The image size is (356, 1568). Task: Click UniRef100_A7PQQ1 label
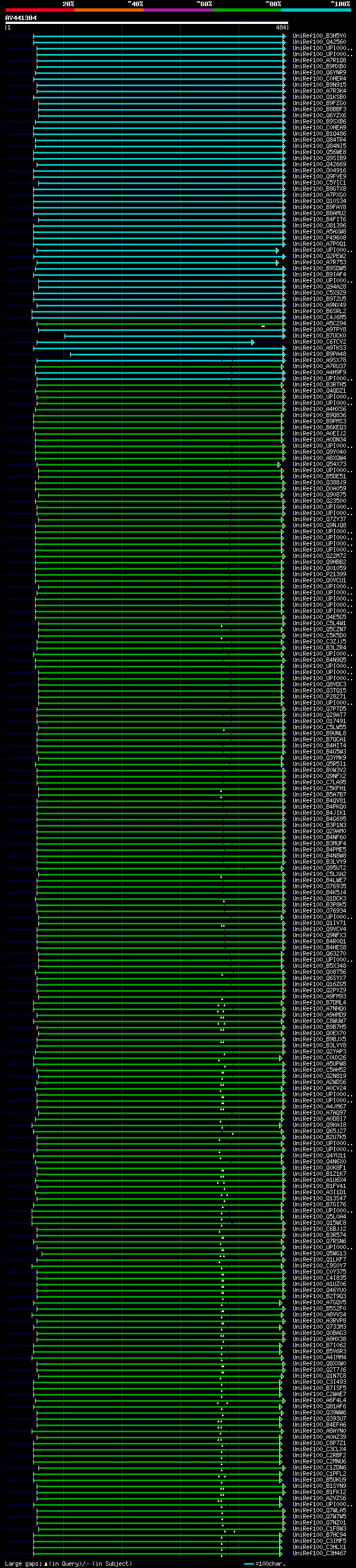pyautogui.click(x=319, y=244)
